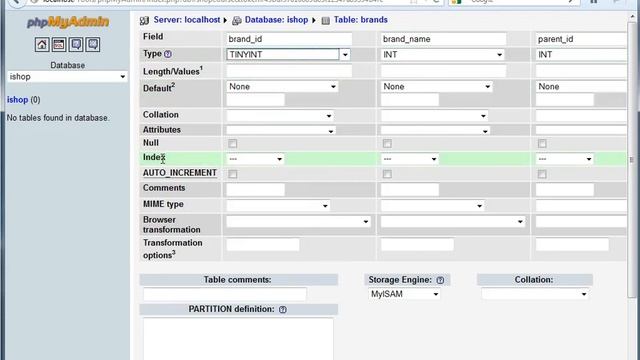The width and height of the screenshot is (640, 360).
Task: Open the Default dropdown for brand_name
Action: [x=436, y=87]
